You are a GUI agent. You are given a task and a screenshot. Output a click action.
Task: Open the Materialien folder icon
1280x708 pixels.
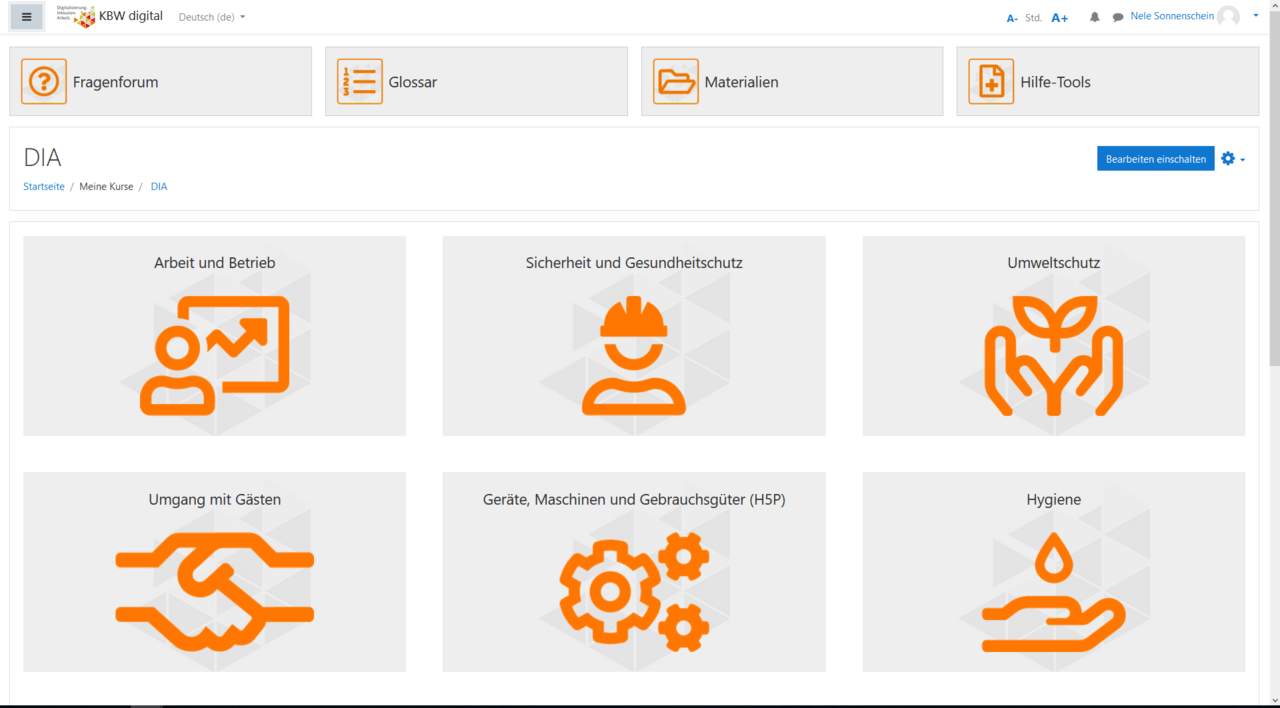click(x=675, y=82)
